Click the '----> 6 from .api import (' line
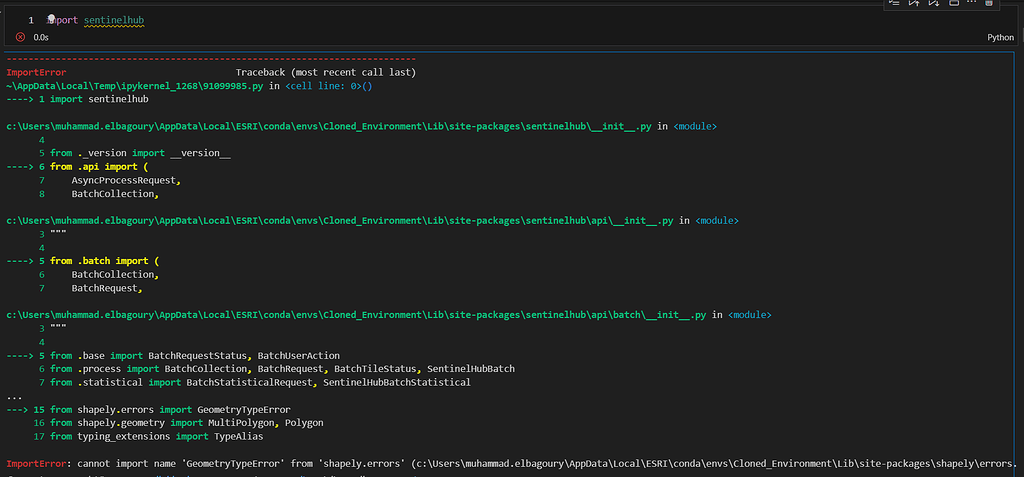 point(78,167)
